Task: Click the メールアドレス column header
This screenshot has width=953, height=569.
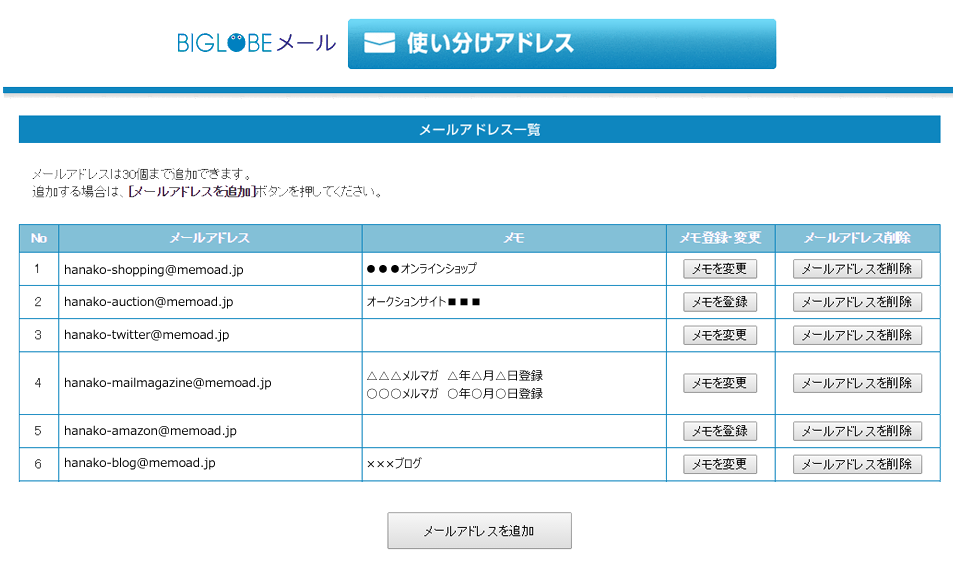Action: coord(210,238)
